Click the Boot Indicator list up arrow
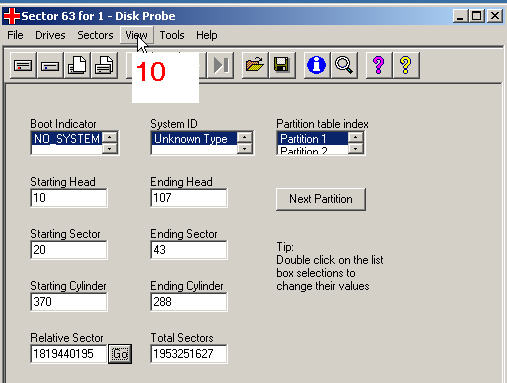This screenshot has height=383, width=507. [x=110, y=137]
